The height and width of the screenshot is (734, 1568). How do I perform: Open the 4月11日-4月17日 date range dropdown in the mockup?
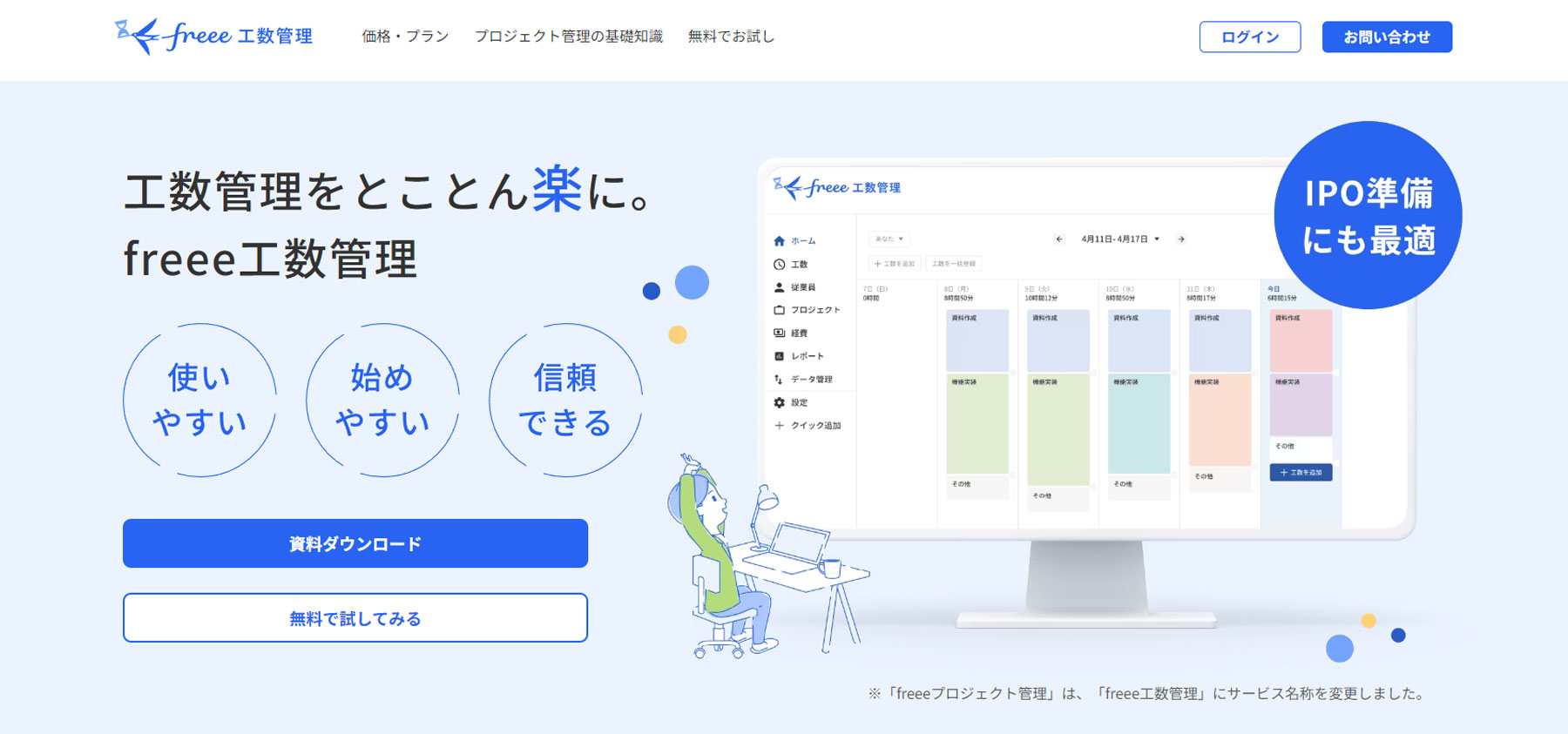(x=1120, y=239)
